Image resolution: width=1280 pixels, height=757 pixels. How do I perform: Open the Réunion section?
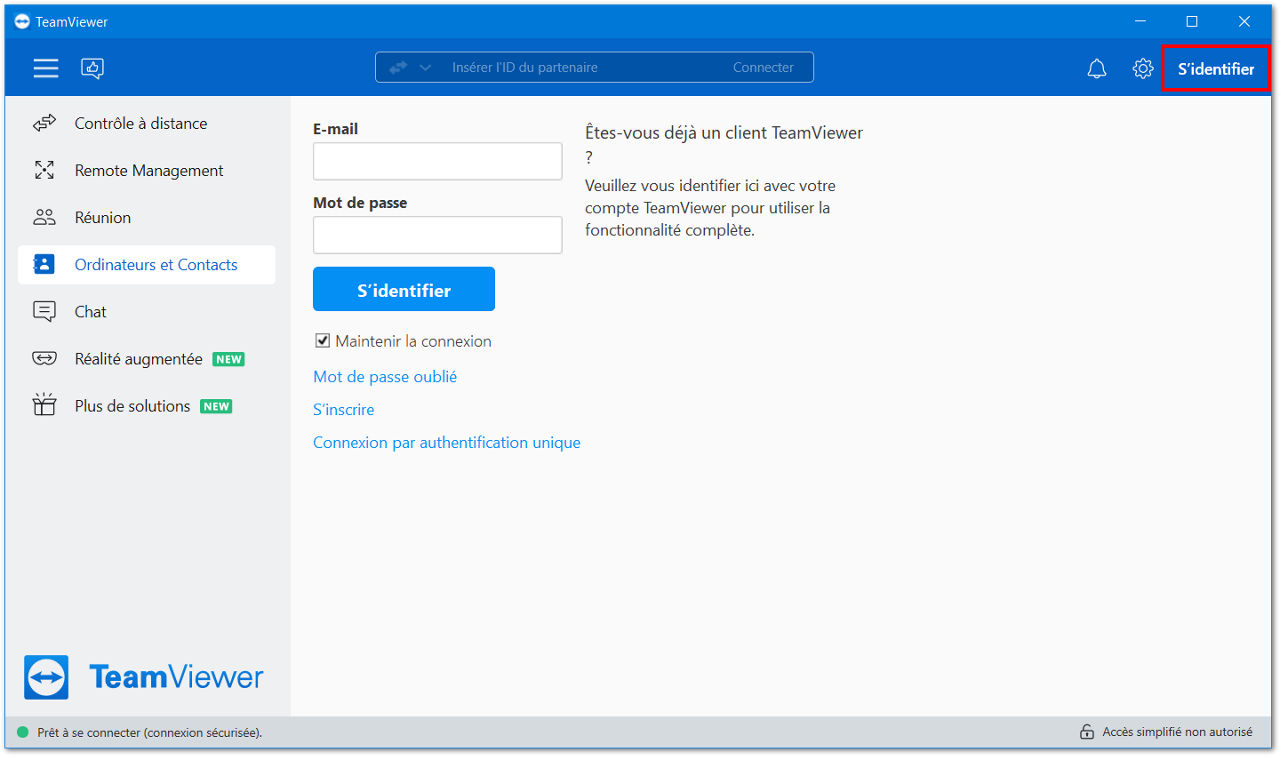click(x=146, y=218)
